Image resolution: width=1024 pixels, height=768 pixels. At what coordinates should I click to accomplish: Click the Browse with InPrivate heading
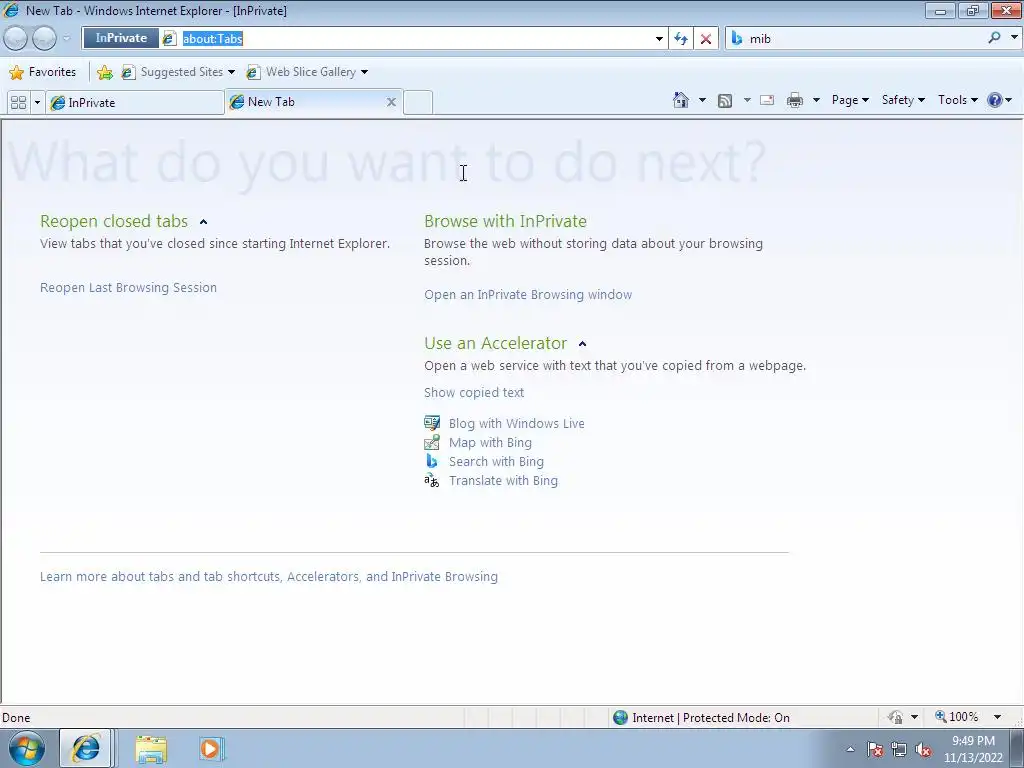(x=505, y=221)
